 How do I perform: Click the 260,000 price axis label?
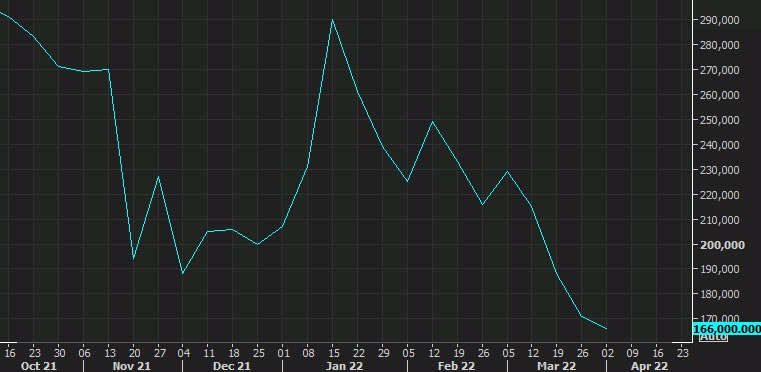click(720, 95)
